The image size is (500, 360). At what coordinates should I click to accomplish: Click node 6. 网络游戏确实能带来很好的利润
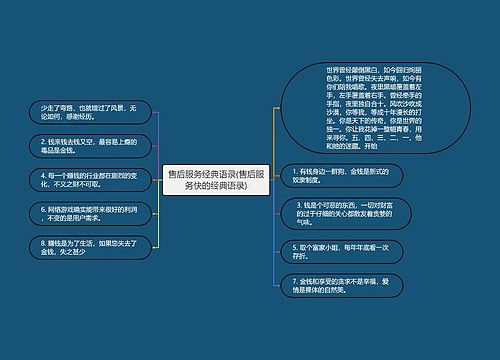[90, 214]
